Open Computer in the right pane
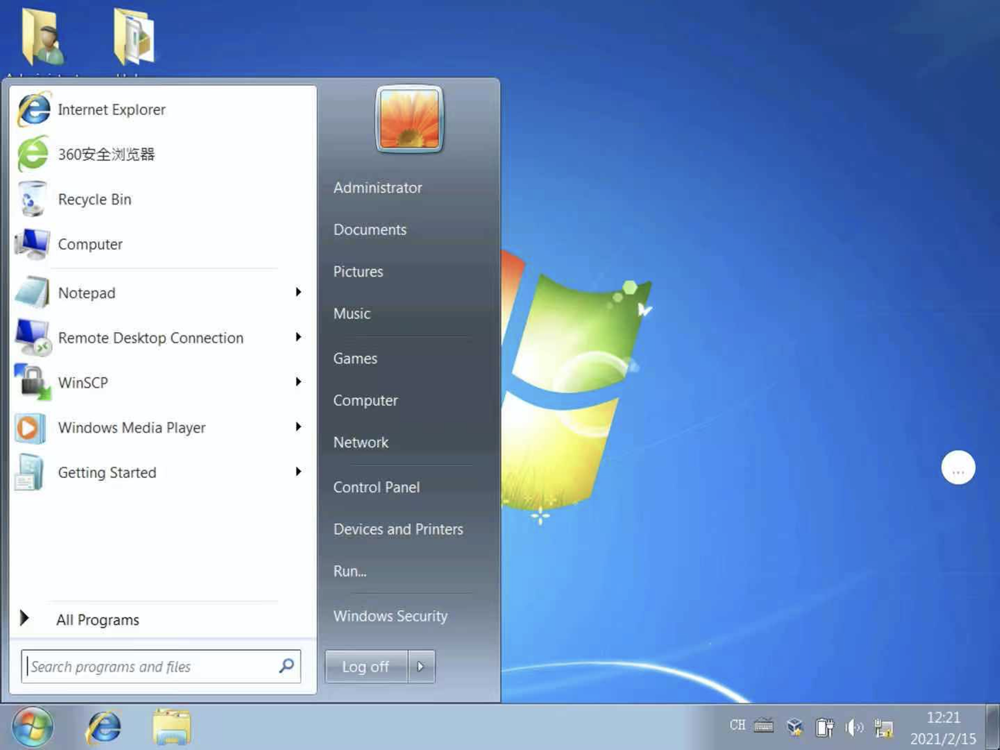Screen dimensions: 1000x750 [x=365, y=401]
